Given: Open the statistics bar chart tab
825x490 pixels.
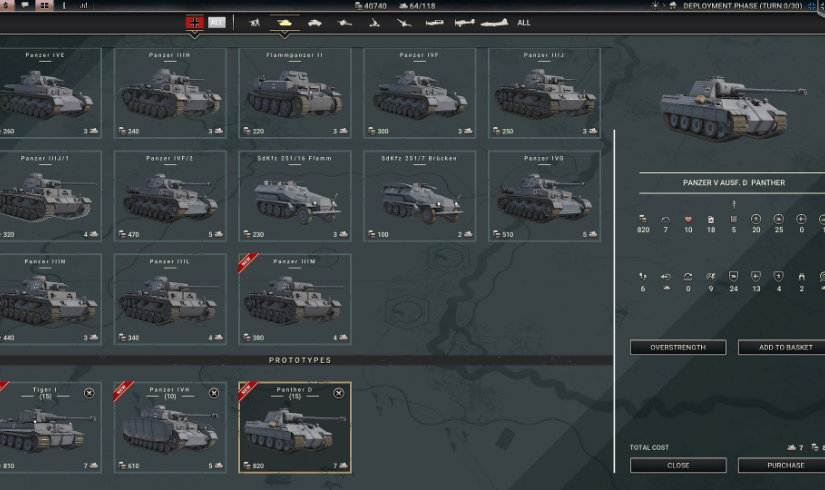Looking at the screenshot, I should 84,5.
